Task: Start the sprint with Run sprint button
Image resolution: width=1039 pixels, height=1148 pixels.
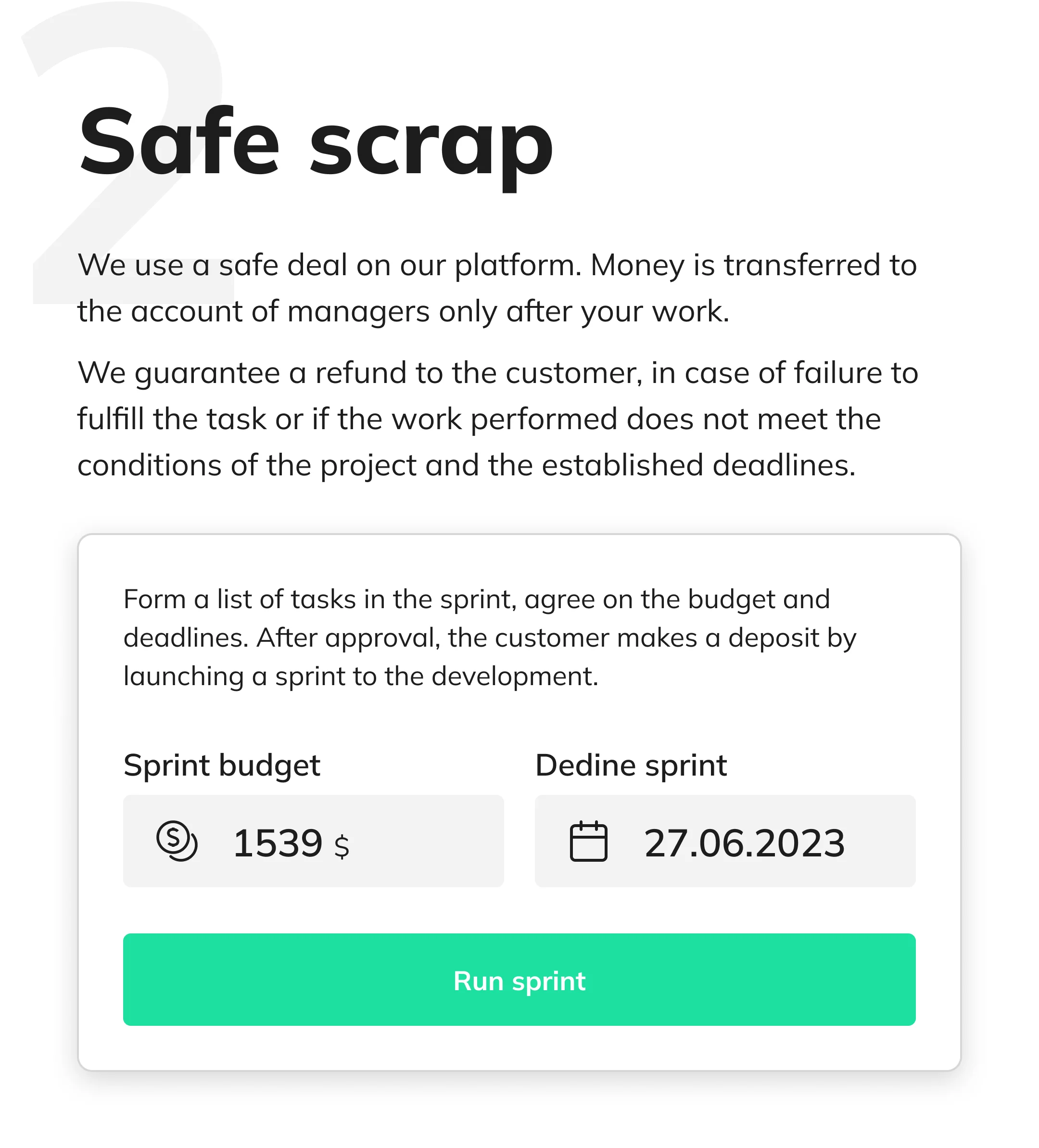Action: point(519,980)
